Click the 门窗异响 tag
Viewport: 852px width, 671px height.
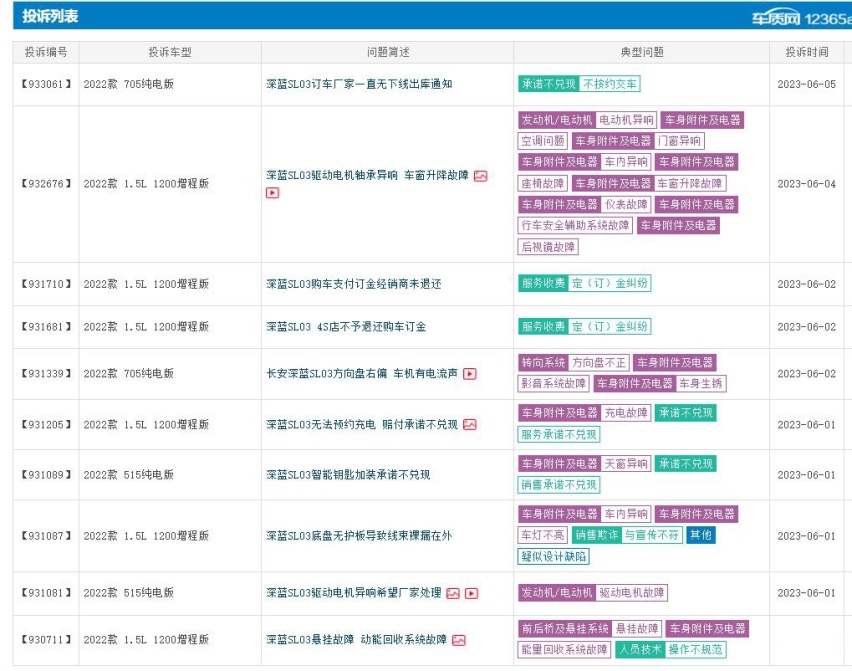pyautogui.click(x=679, y=141)
